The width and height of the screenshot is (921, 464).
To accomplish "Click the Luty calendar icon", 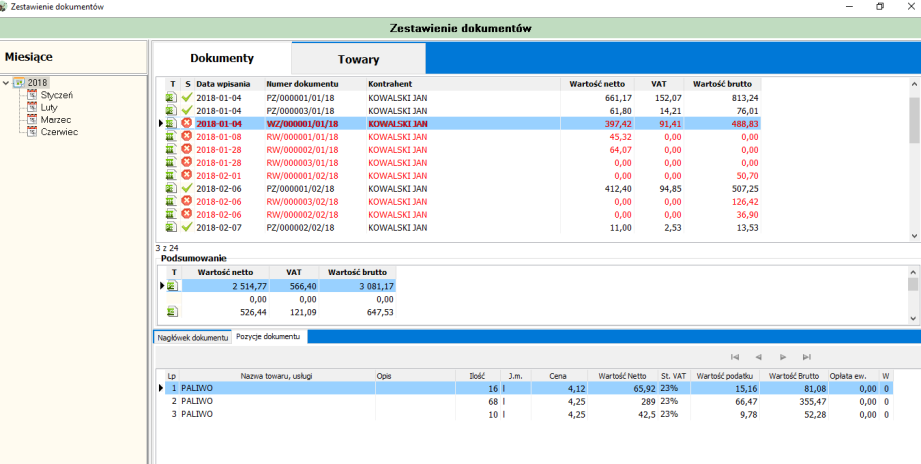I will pos(32,107).
